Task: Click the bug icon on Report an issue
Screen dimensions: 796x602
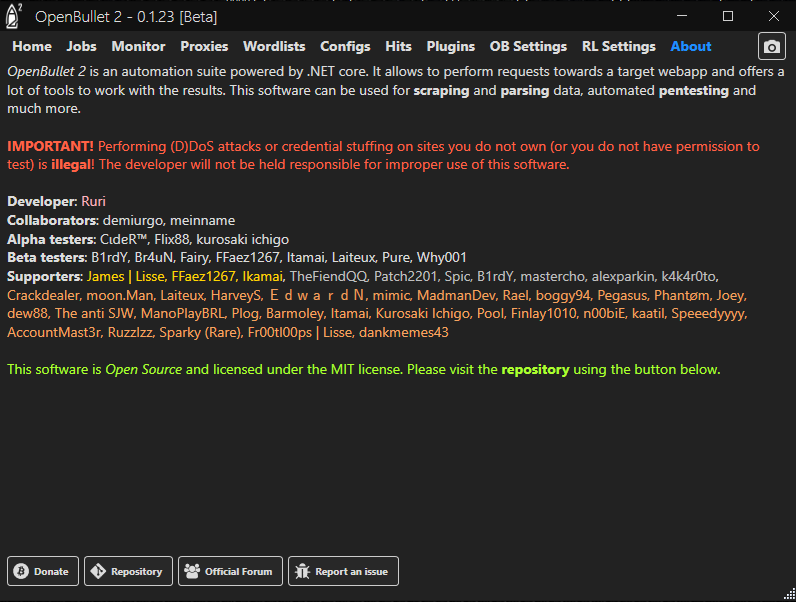Action: (x=303, y=572)
